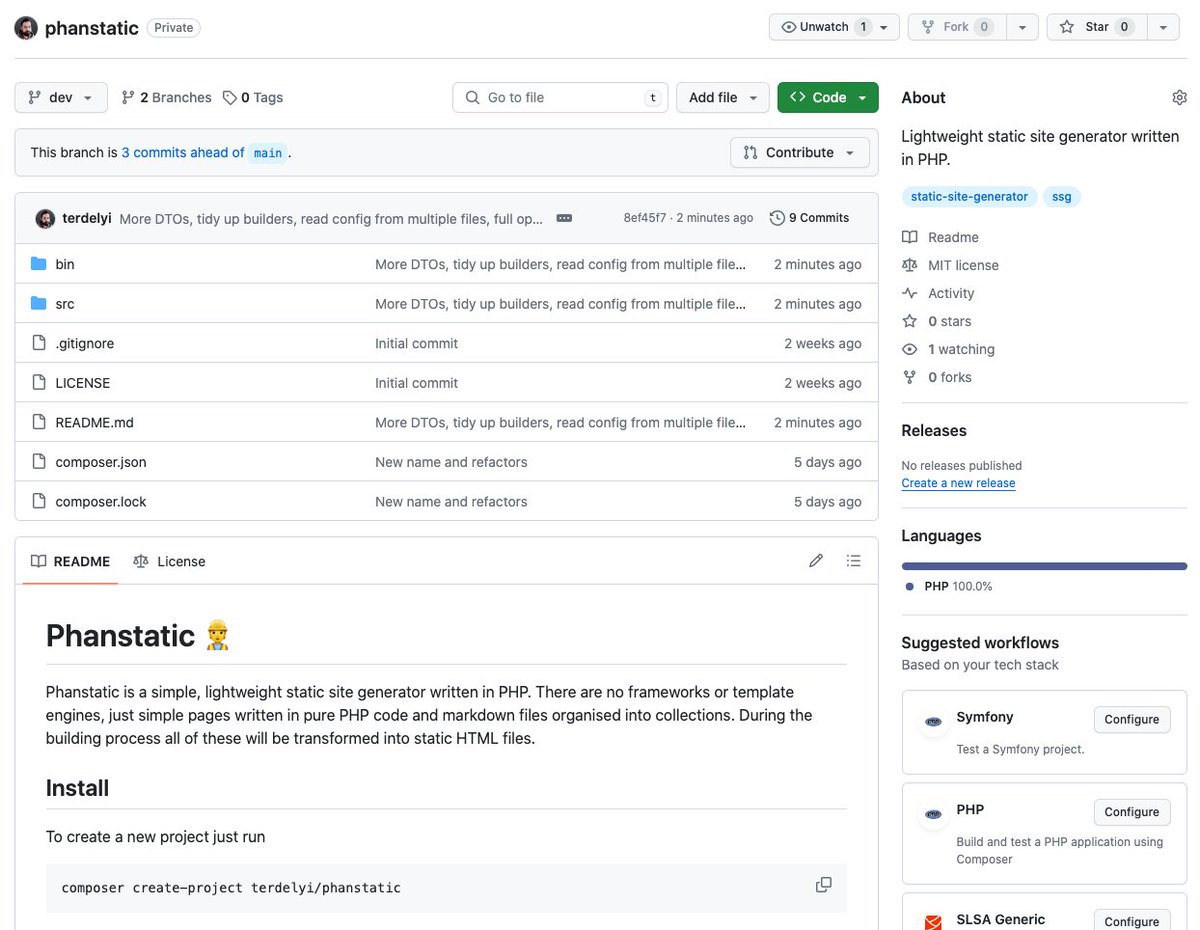This screenshot has height=930, width=1200.
Task: Open .gitignore's Initial commit message
Action: coord(416,343)
